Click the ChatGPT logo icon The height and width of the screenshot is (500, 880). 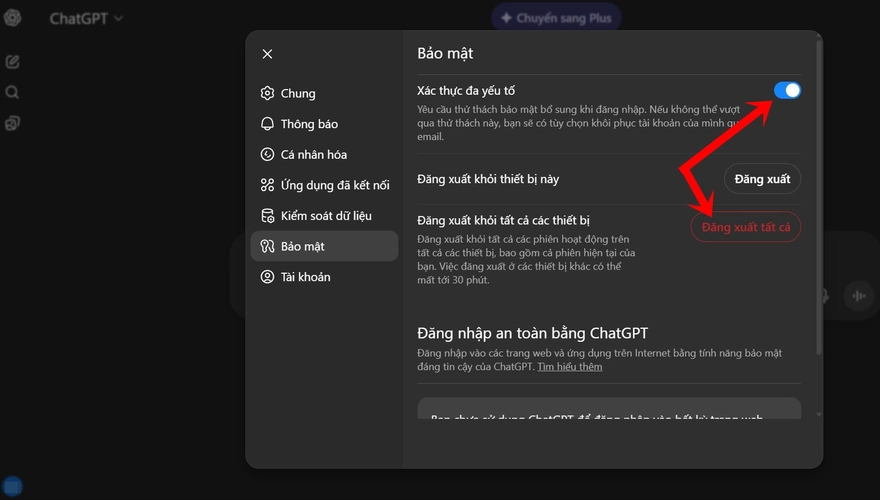click(12, 18)
